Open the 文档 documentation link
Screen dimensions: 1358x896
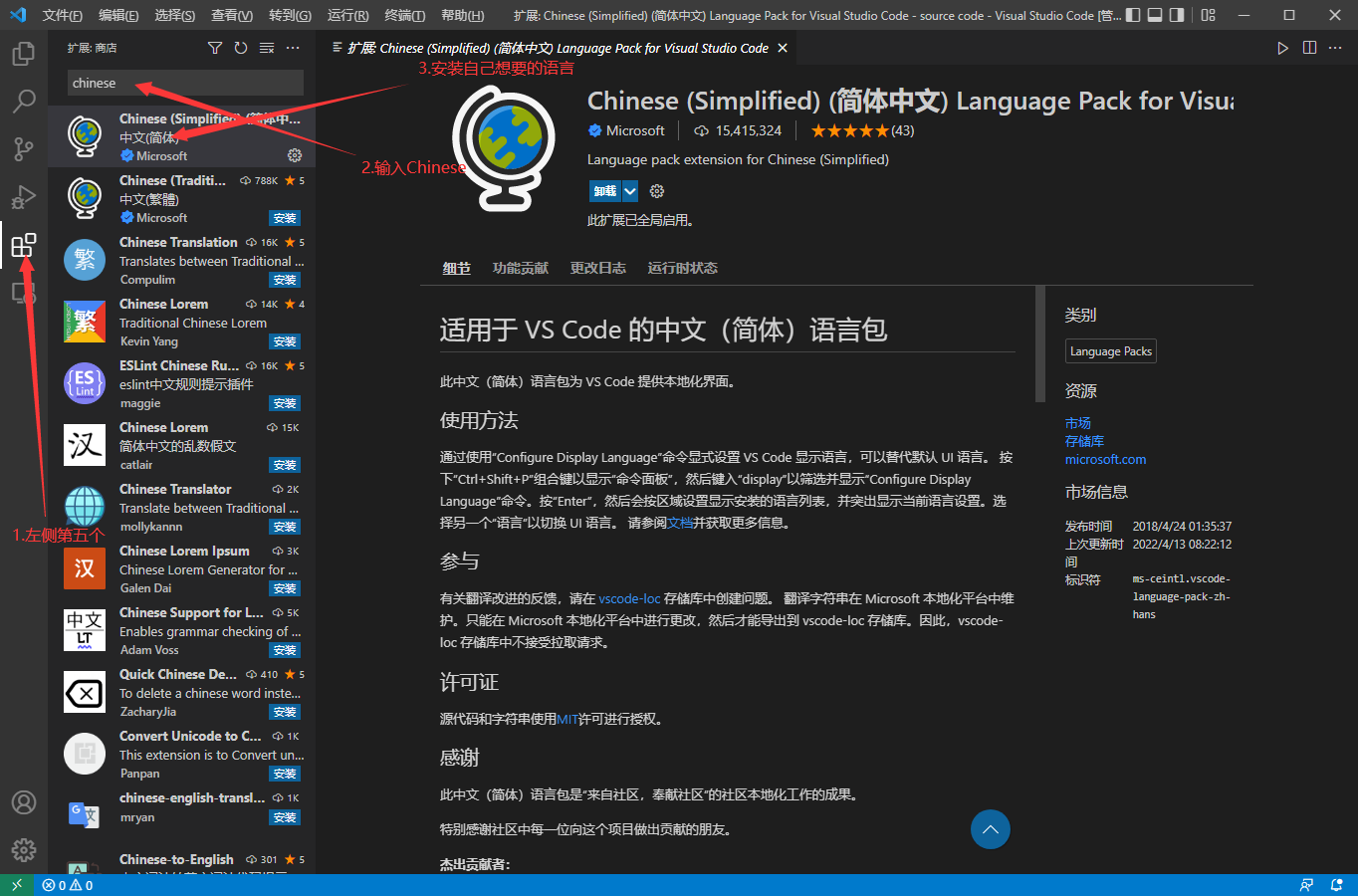(x=680, y=523)
